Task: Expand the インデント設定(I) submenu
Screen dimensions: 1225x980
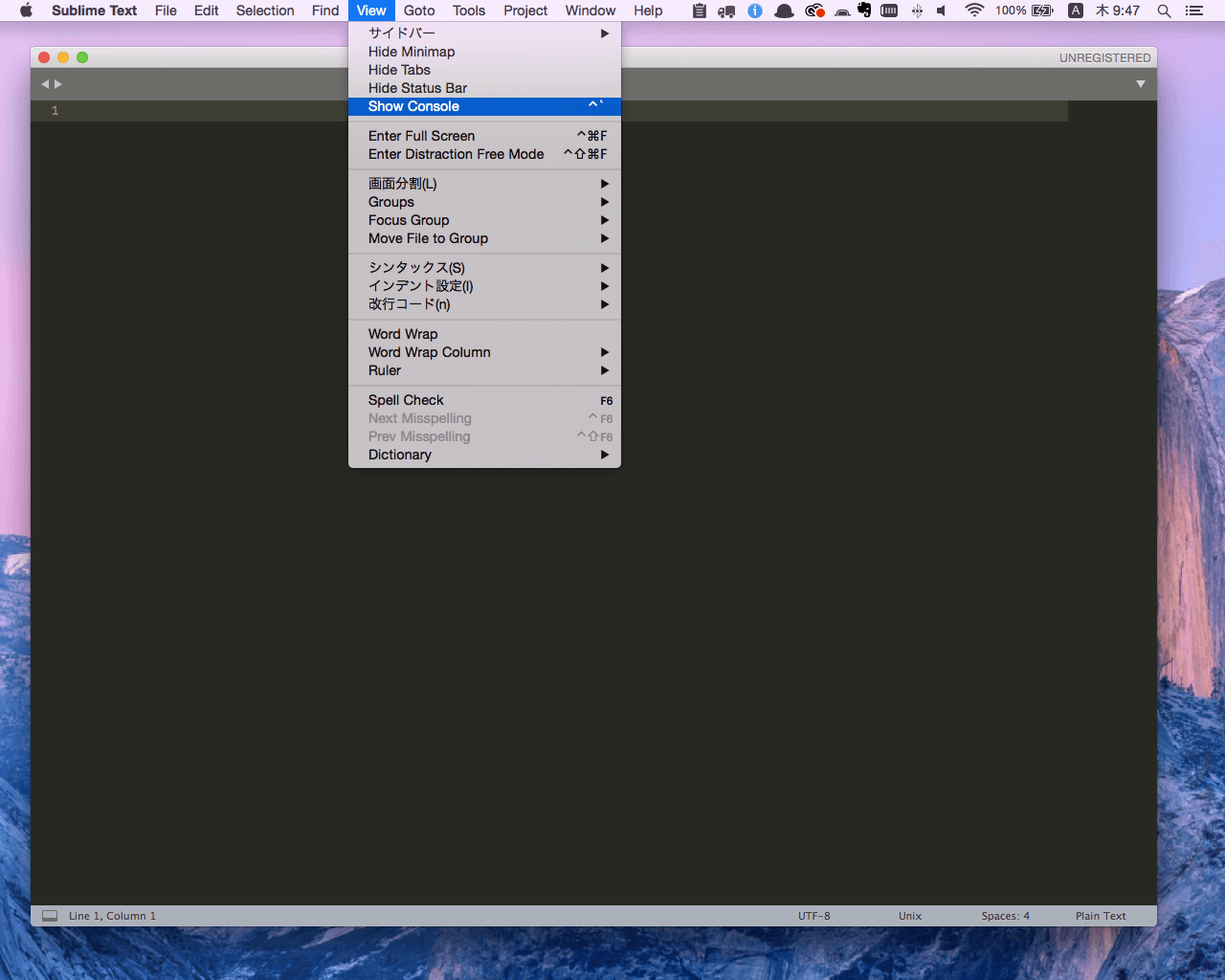Action: [x=484, y=286]
